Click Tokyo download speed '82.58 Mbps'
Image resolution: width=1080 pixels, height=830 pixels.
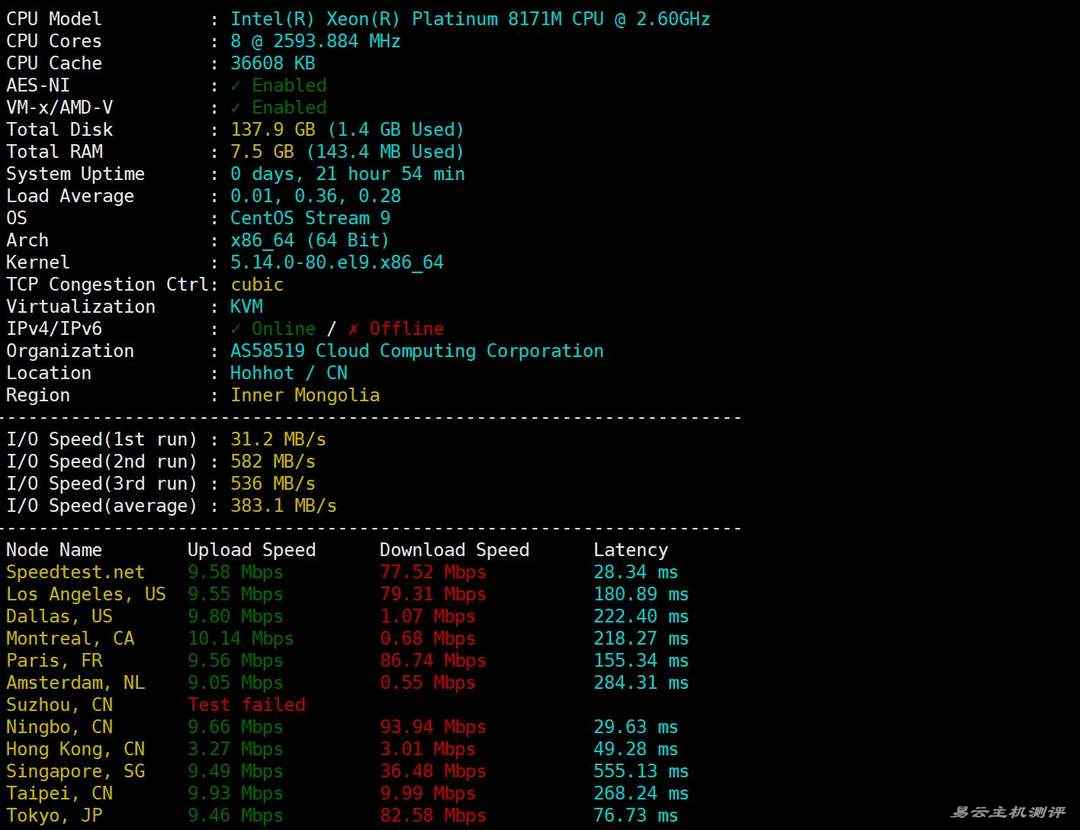(433, 816)
